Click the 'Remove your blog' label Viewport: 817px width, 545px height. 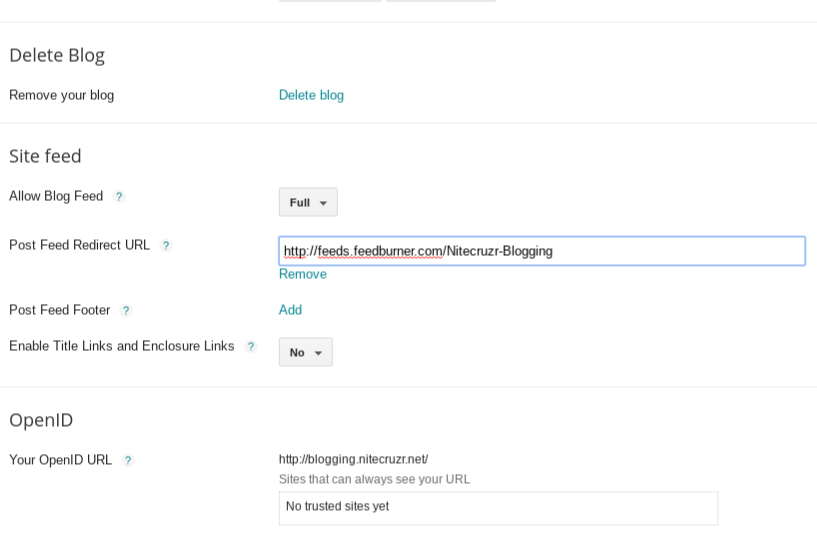click(x=61, y=95)
